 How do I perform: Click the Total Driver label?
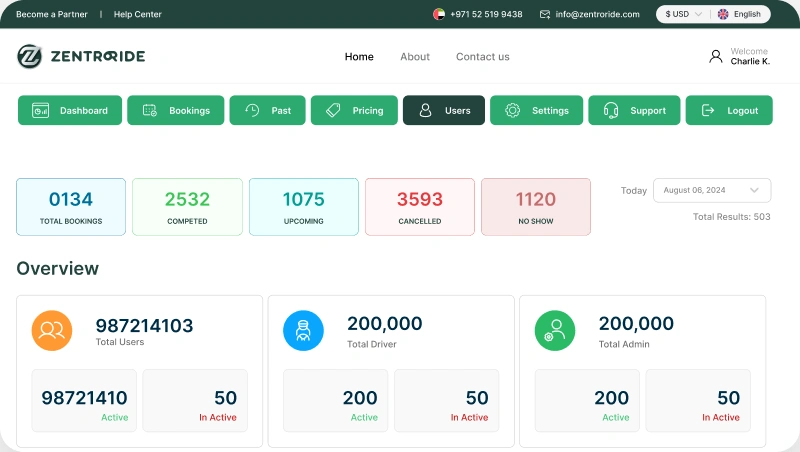click(372, 344)
